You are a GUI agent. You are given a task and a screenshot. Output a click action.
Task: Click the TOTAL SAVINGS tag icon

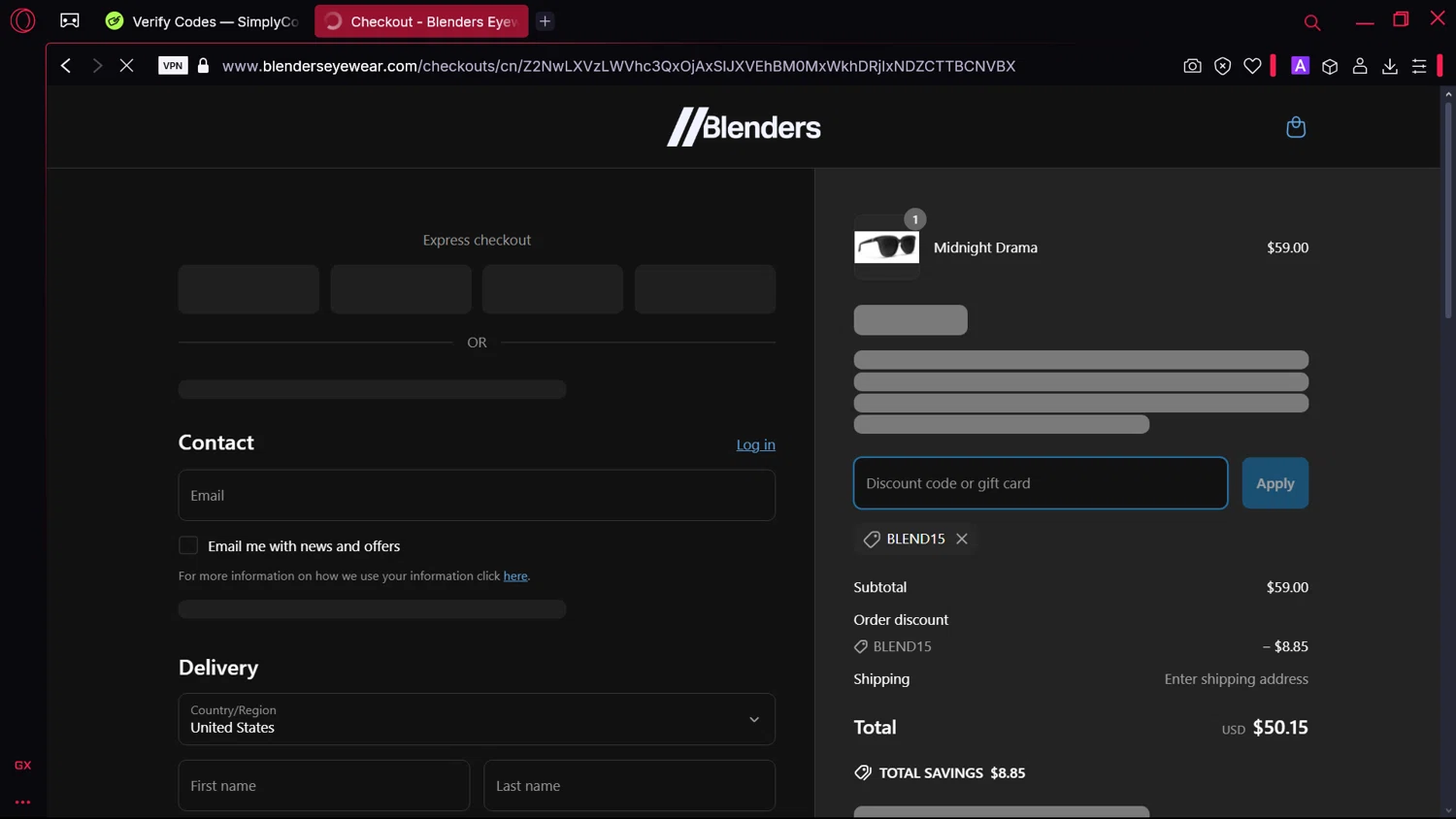click(x=863, y=772)
